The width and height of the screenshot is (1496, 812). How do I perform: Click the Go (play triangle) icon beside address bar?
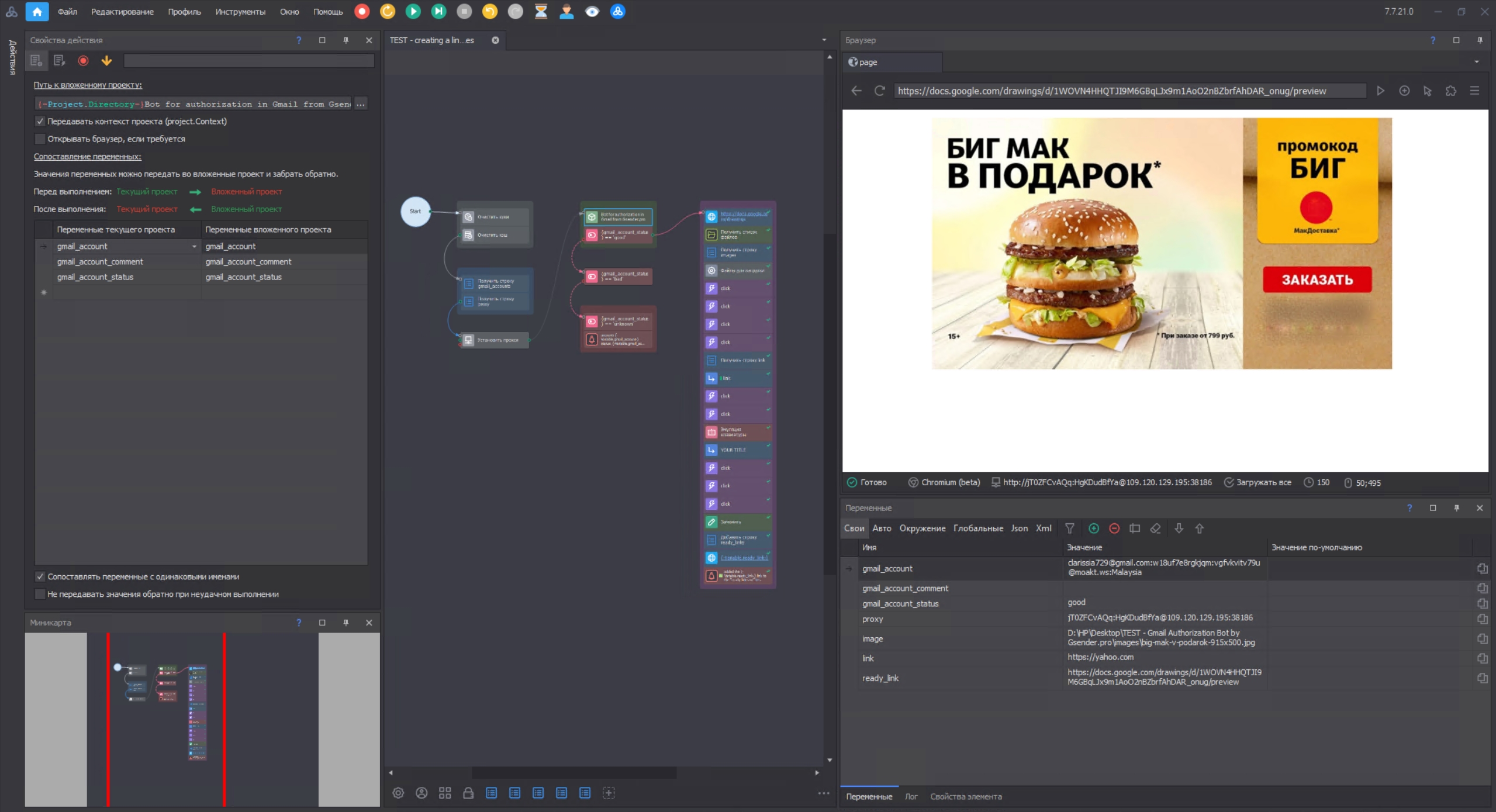coord(1381,91)
